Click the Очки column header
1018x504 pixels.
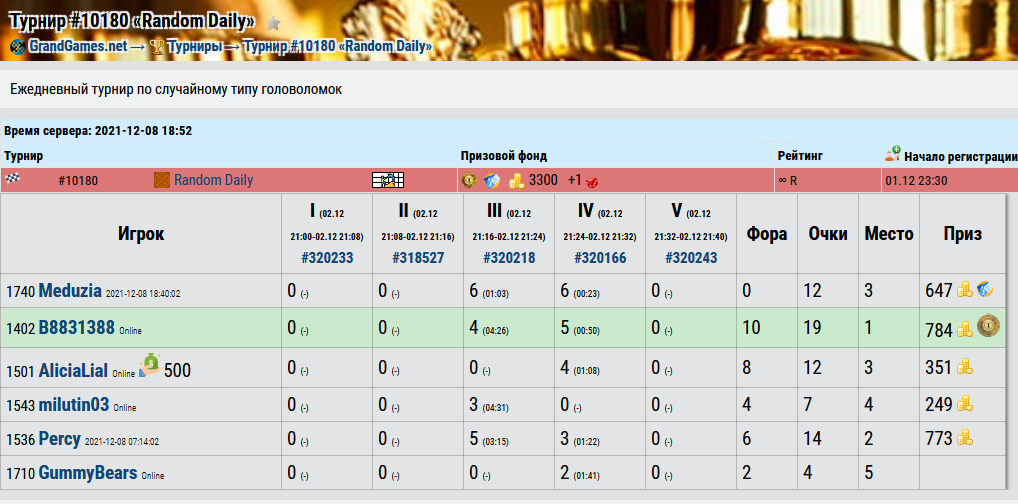[827, 234]
